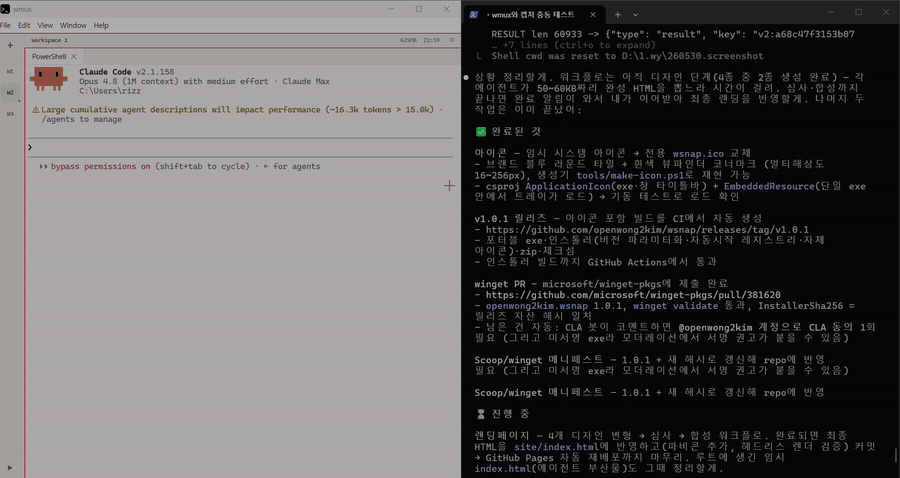Viewport: 900px width, 478px height.
Task: Click the small circle icon beside the clock
Action: (452, 40)
